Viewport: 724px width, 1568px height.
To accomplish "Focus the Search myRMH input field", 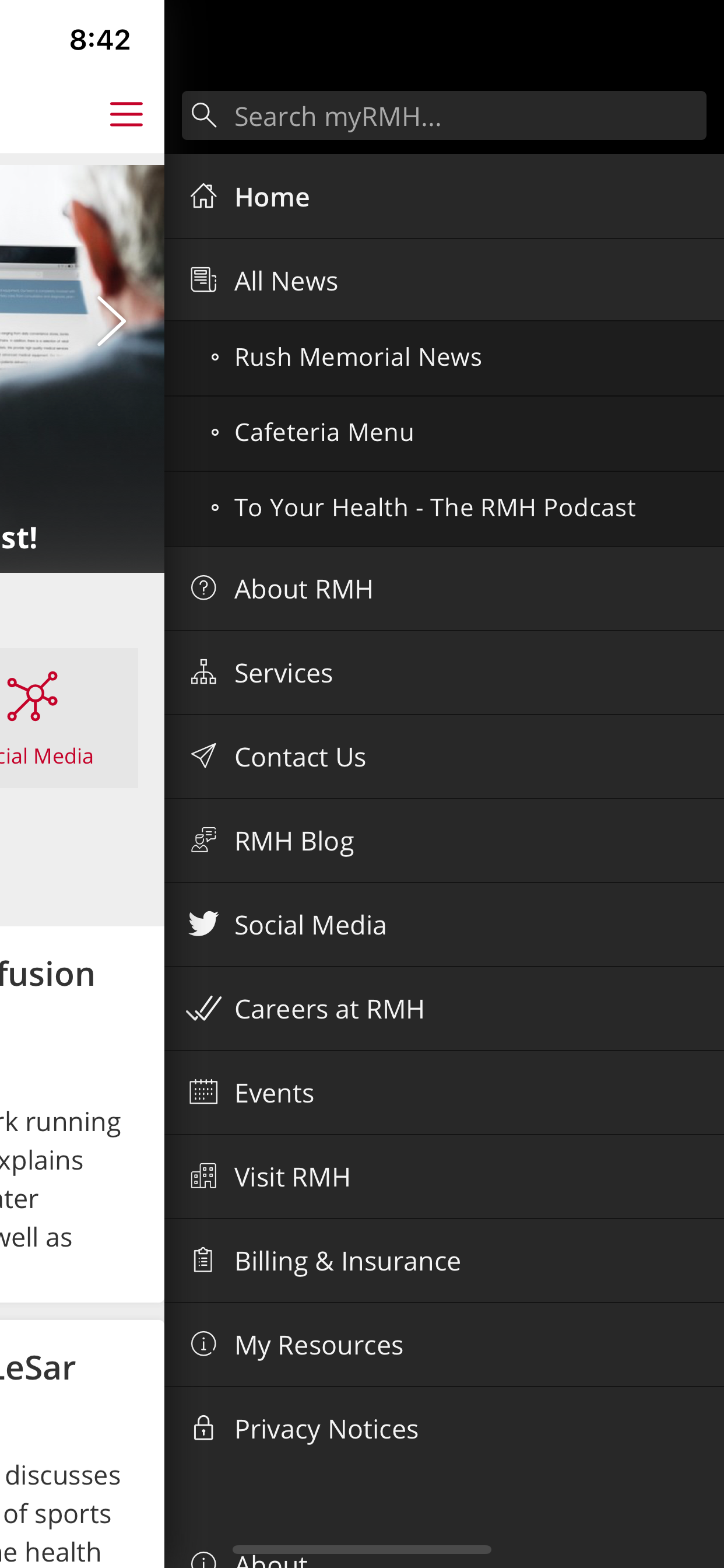I will pos(444,116).
